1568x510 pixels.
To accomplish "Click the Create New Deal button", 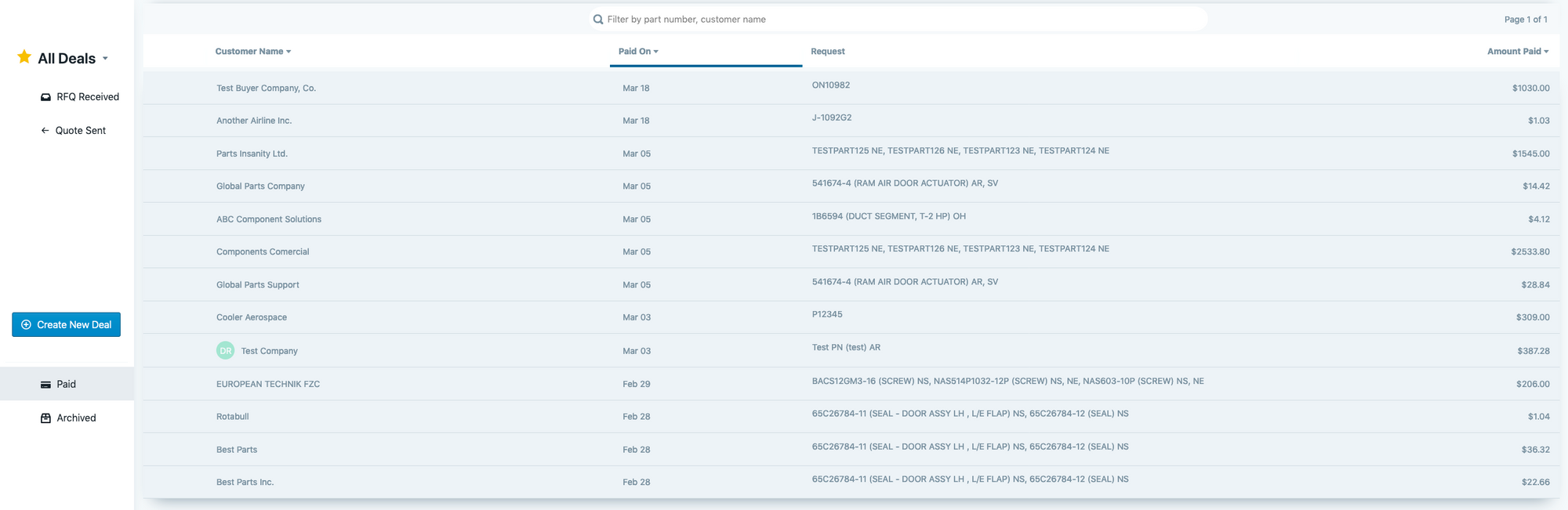I will coord(66,325).
